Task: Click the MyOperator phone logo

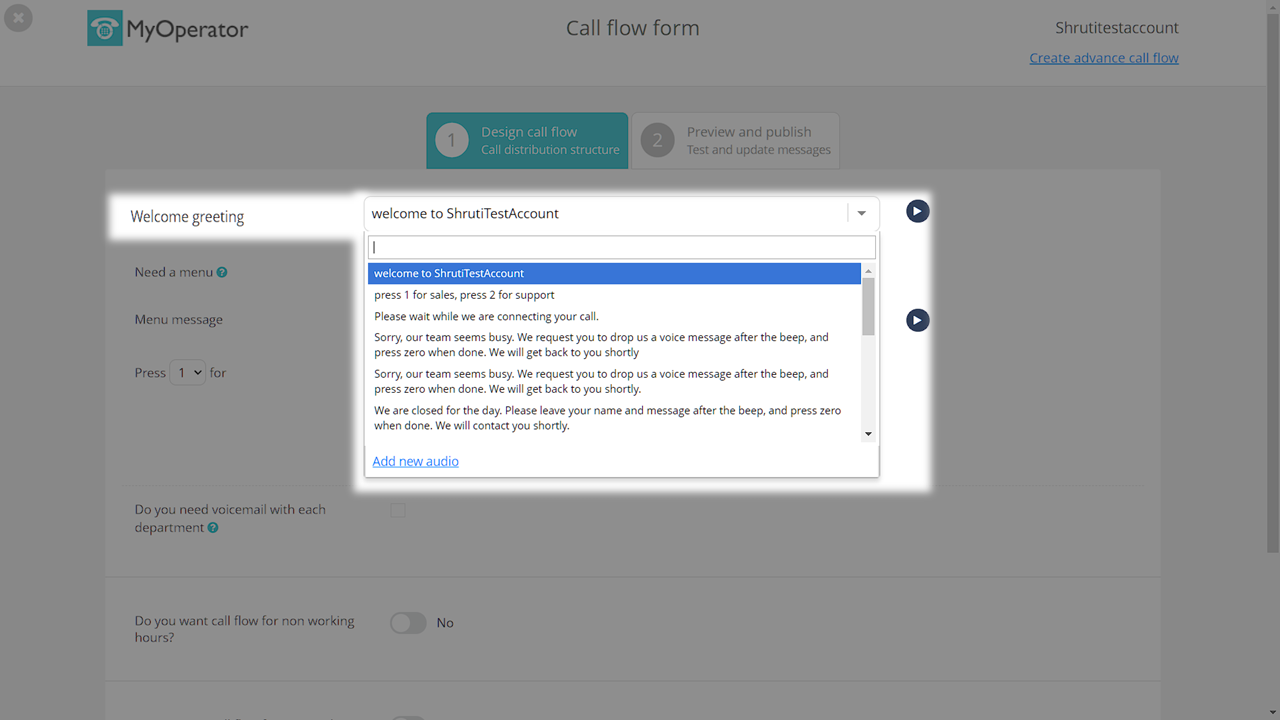Action: click(105, 29)
